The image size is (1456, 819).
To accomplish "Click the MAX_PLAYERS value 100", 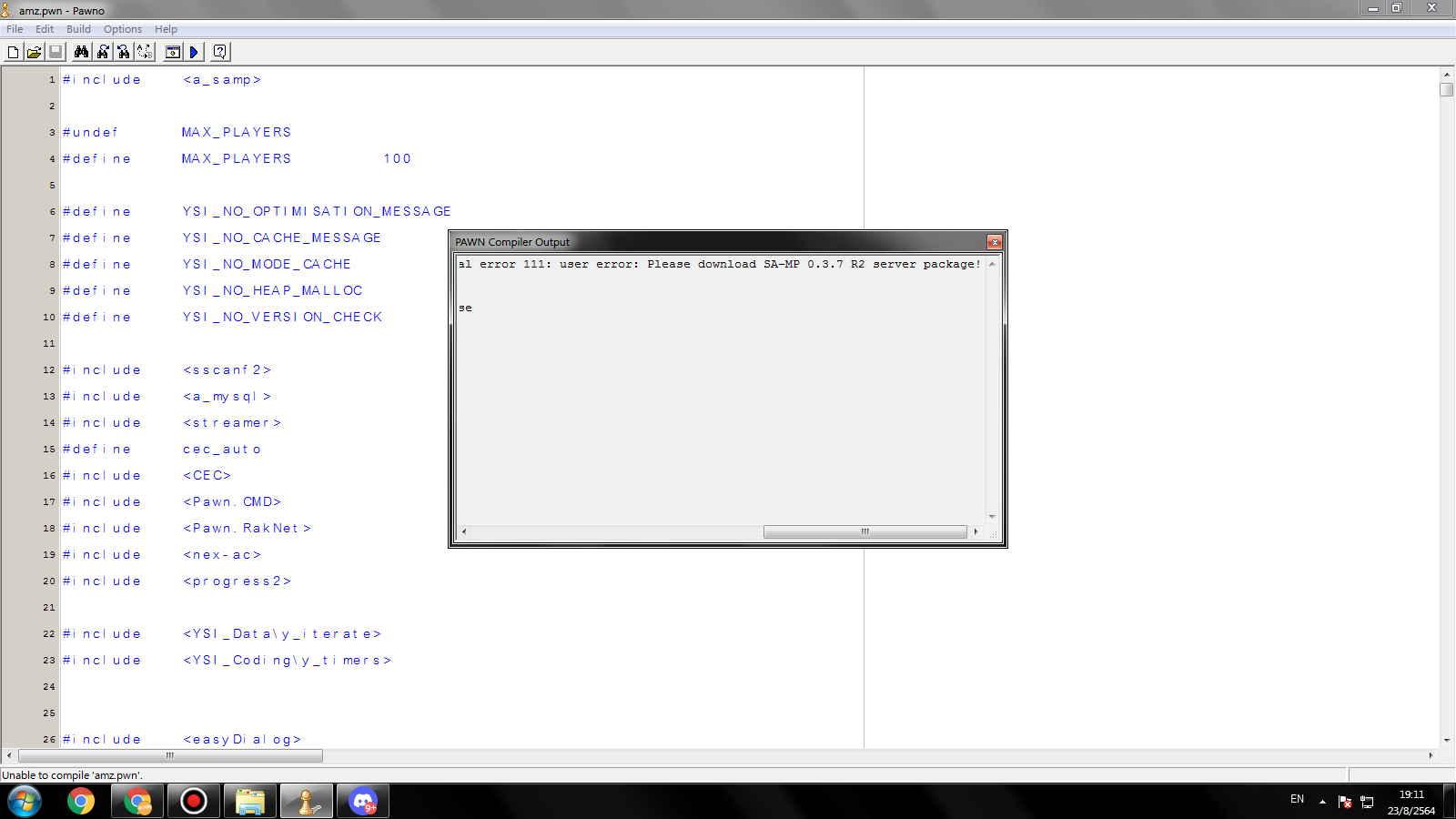I will [x=397, y=158].
